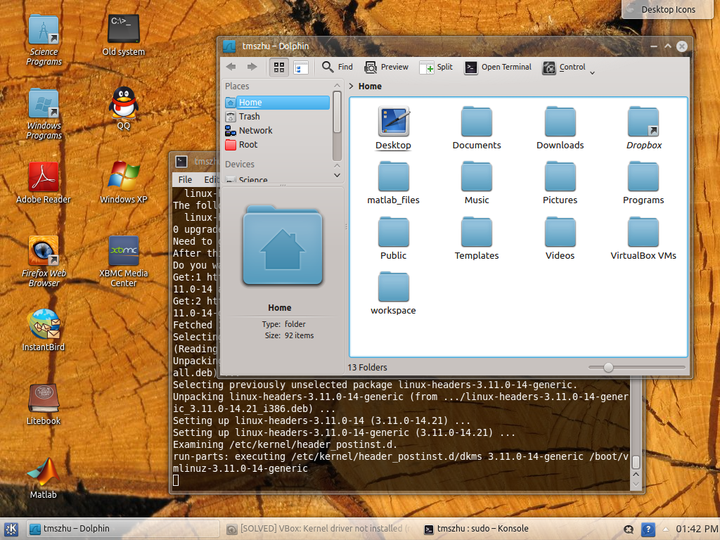Split the Dolphin view
720x540 pixels.
pyautogui.click(x=436, y=67)
